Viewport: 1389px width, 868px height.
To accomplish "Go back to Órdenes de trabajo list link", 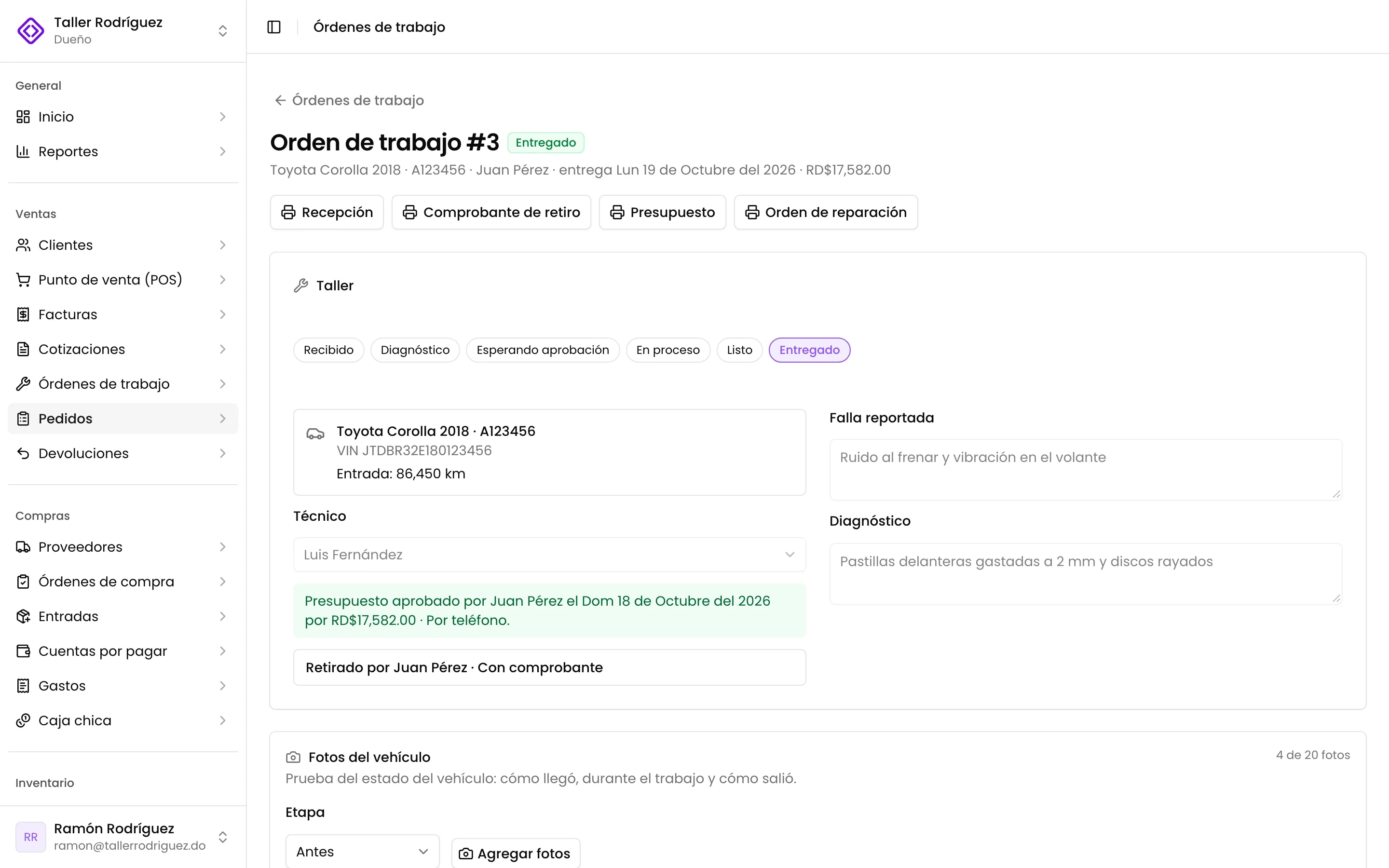I will point(350,100).
